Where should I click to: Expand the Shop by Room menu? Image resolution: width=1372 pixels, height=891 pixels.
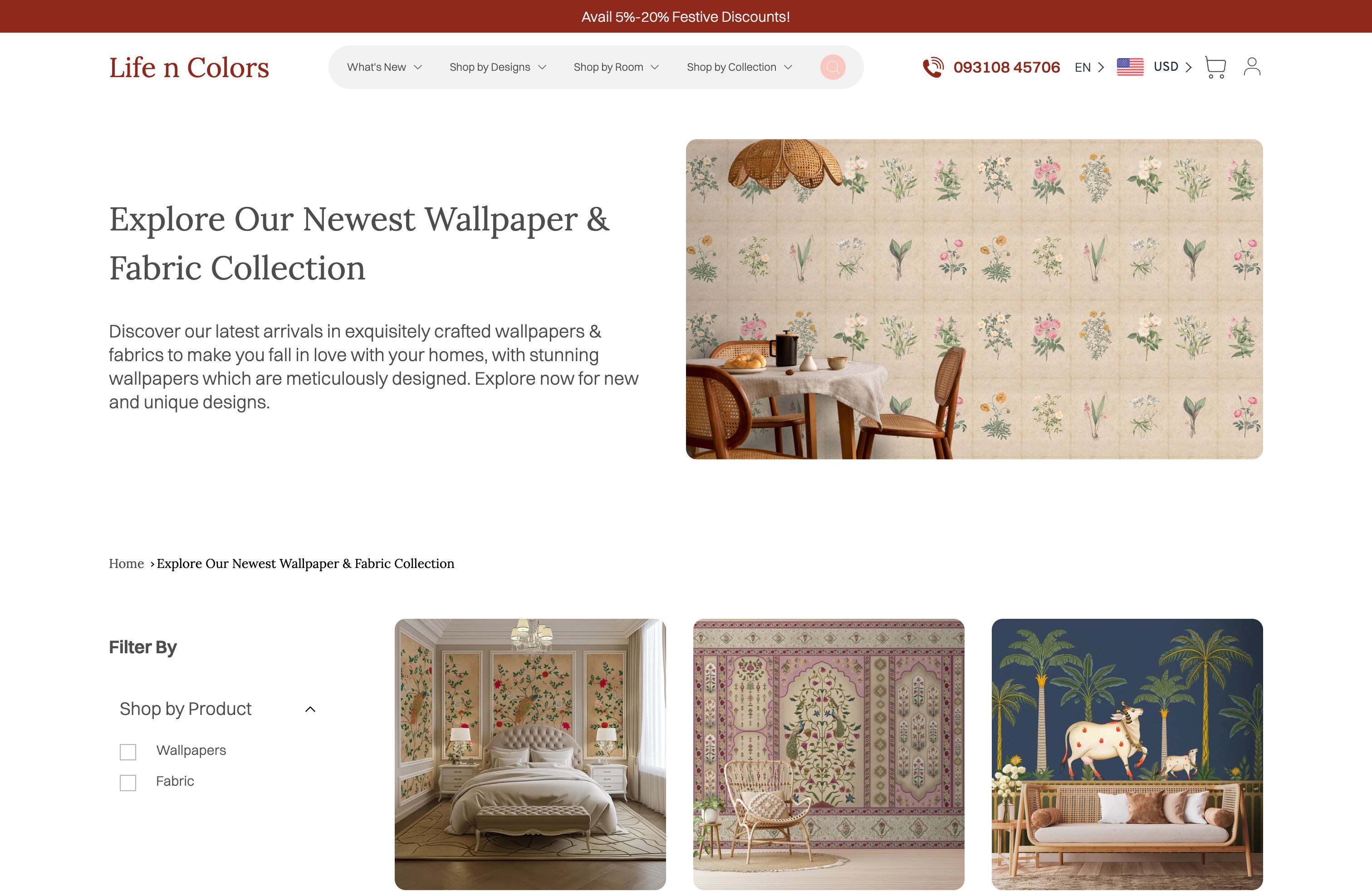click(616, 68)
